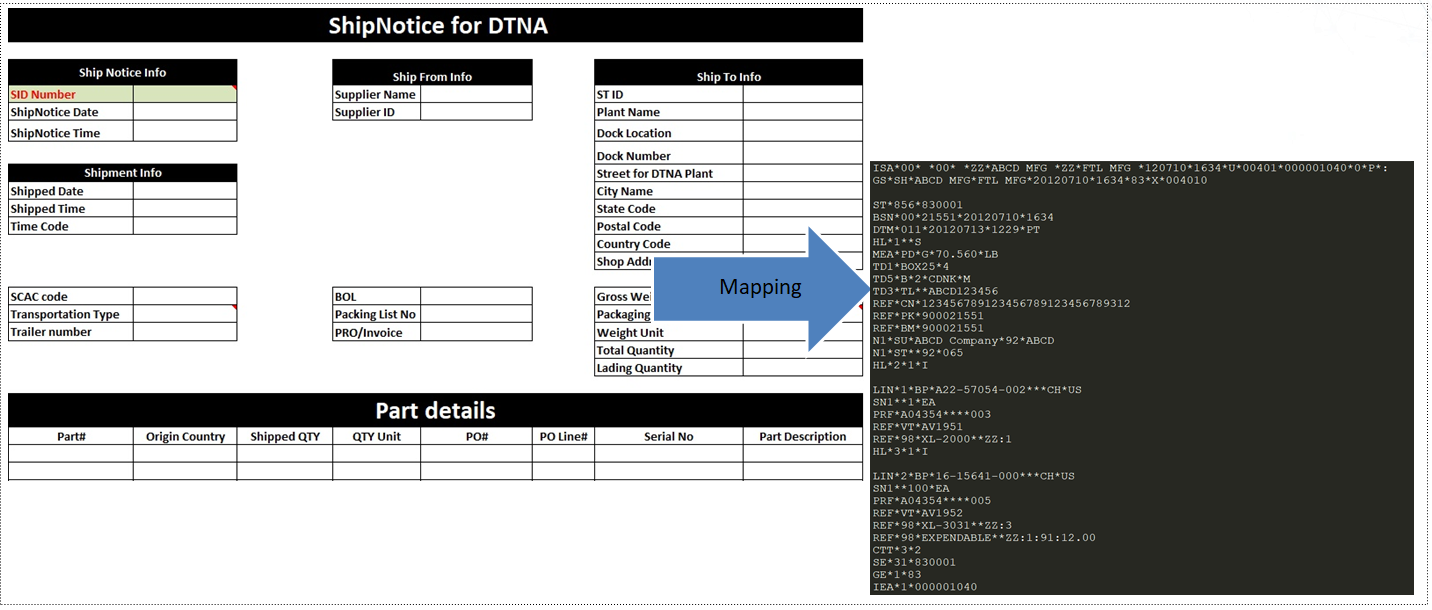Click the "Total Quantity" label
This screenshot has width=1432, height=610.
coord(635,350)
